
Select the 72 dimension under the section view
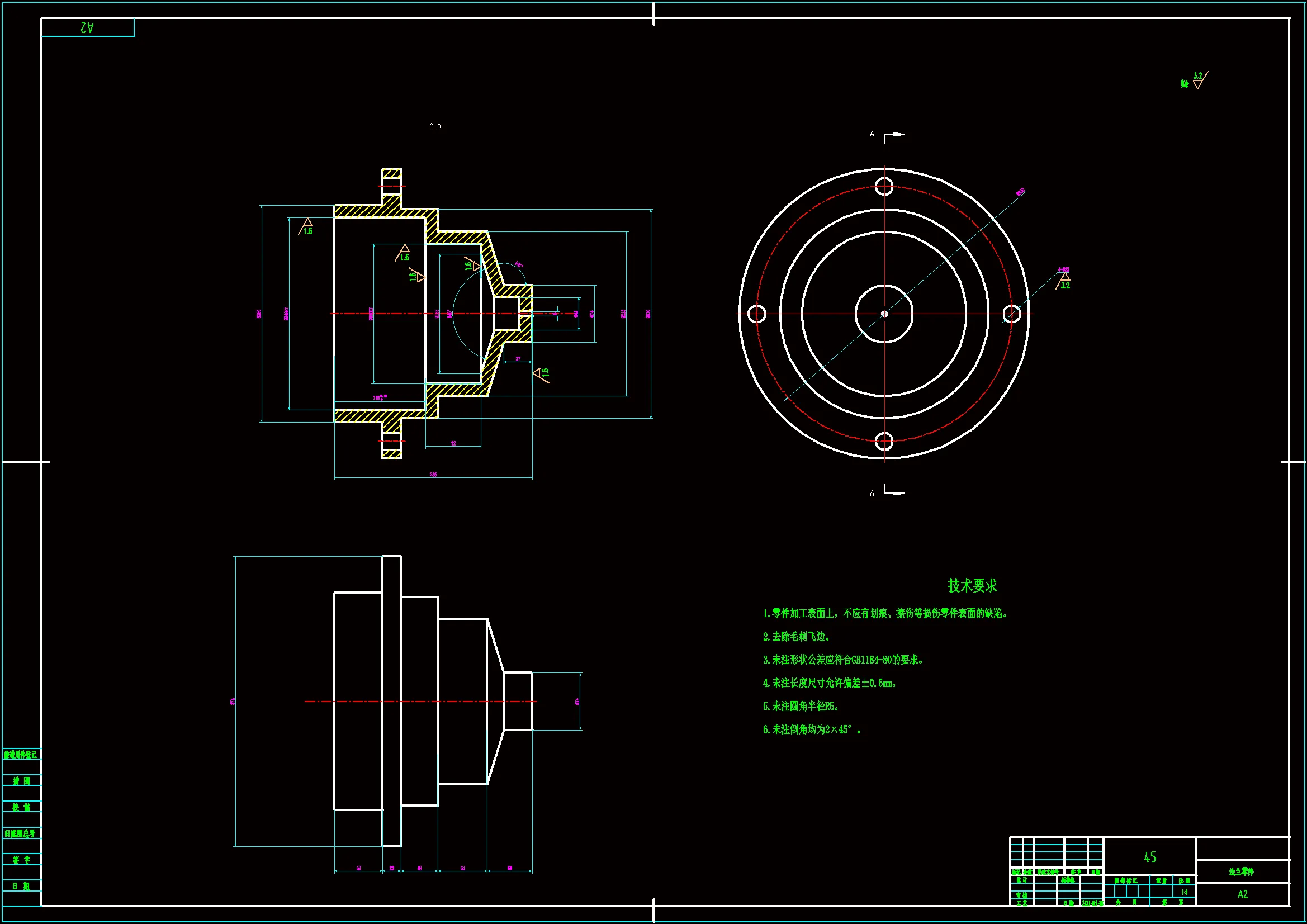point(453,443)
